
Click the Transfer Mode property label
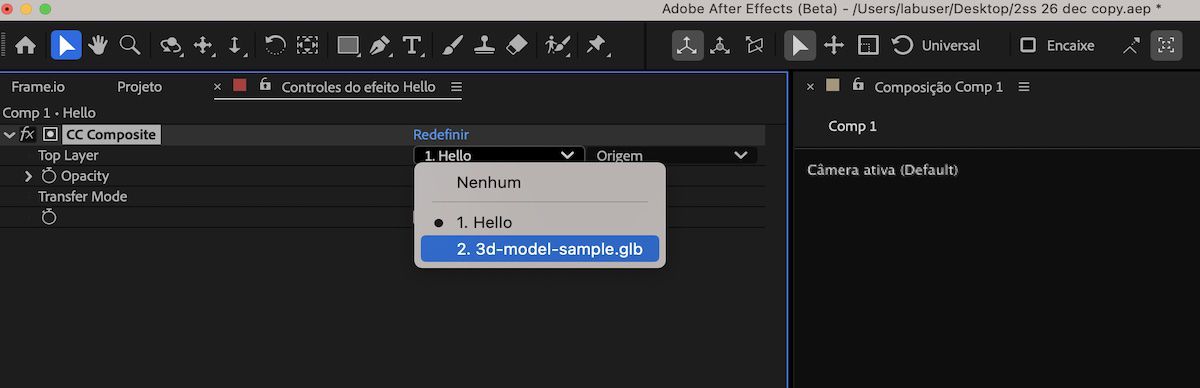82,196
